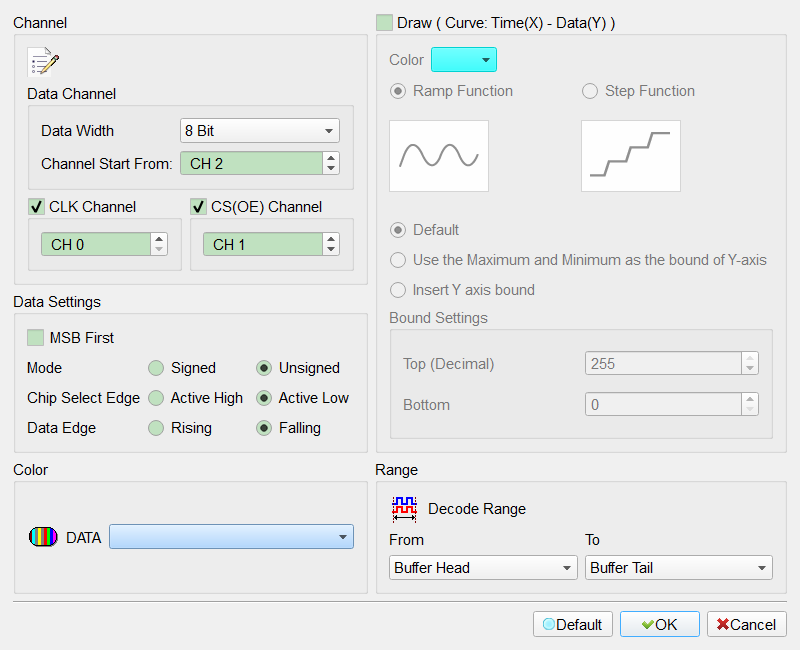Decrease the Channel Start From value
The image size is (800, 650).
(331, 169)
